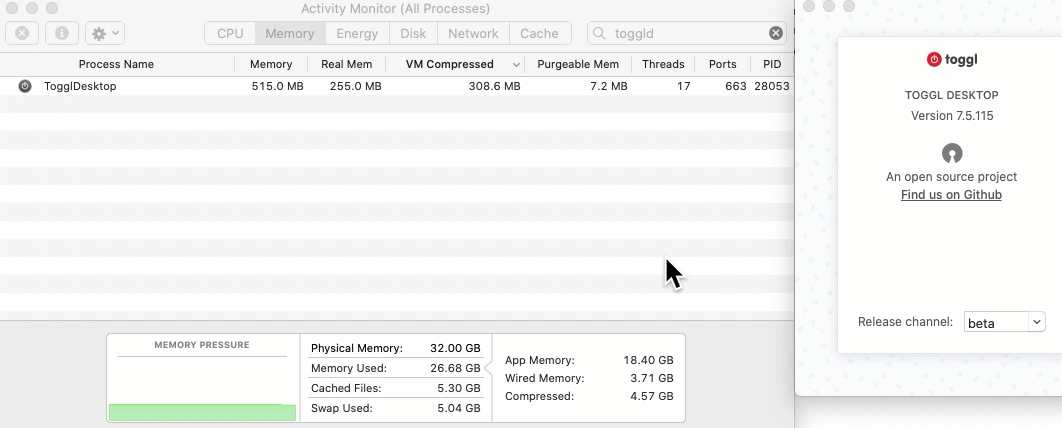
Task: Click the Version 7.5.115 text
Action: [x=952, y=116]
